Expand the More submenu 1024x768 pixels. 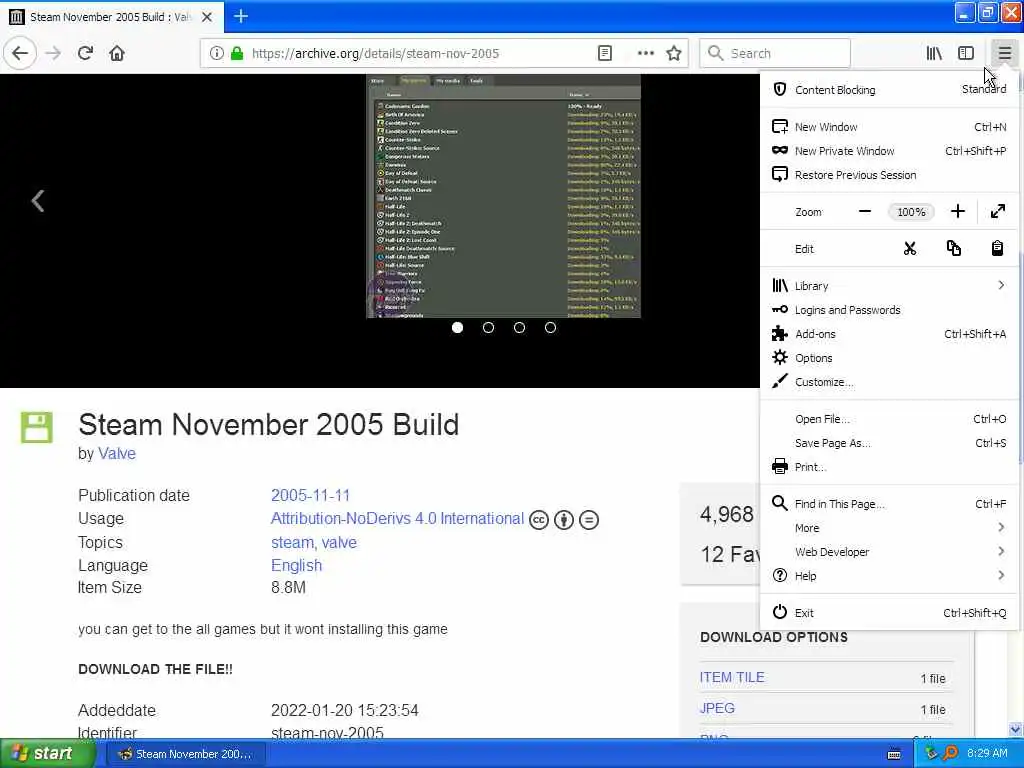point(889,528)
